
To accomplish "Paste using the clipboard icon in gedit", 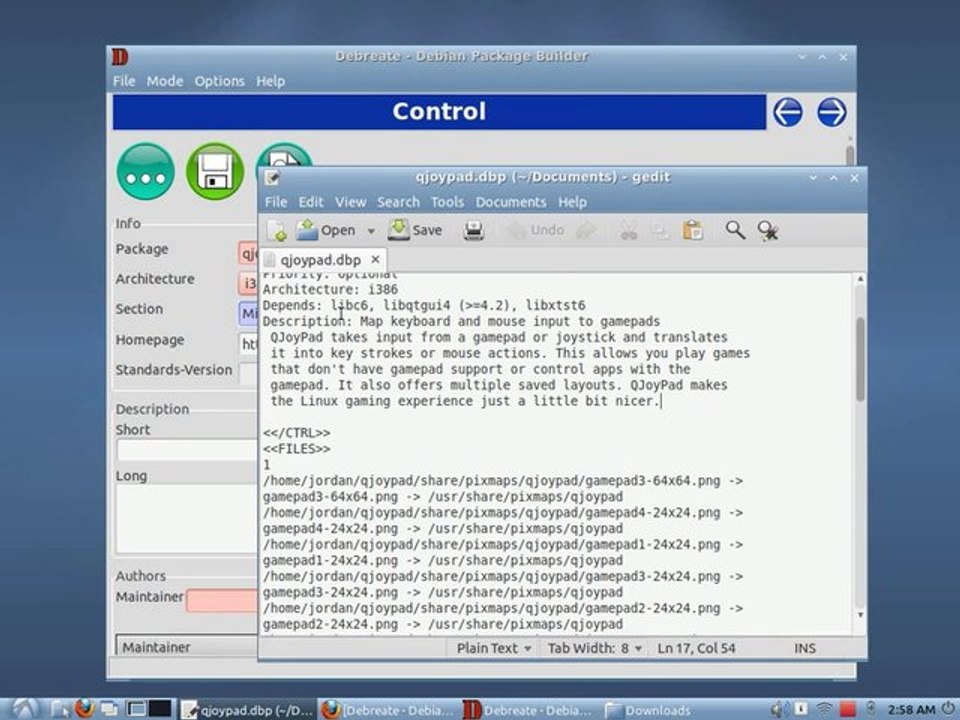I will [x=693, y=231].
